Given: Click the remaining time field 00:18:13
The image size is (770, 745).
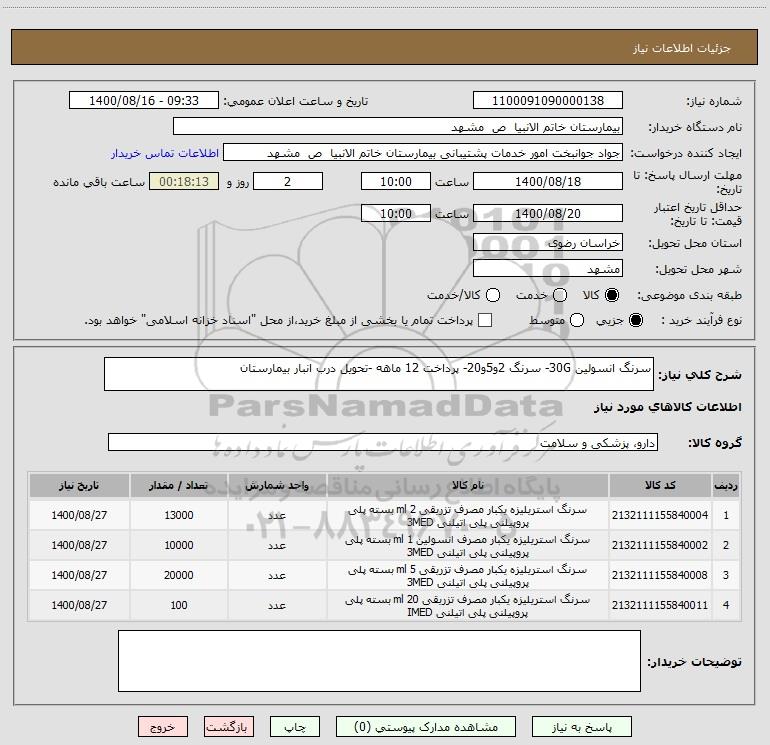Looking at the screenshot, I should coord(184,181).
